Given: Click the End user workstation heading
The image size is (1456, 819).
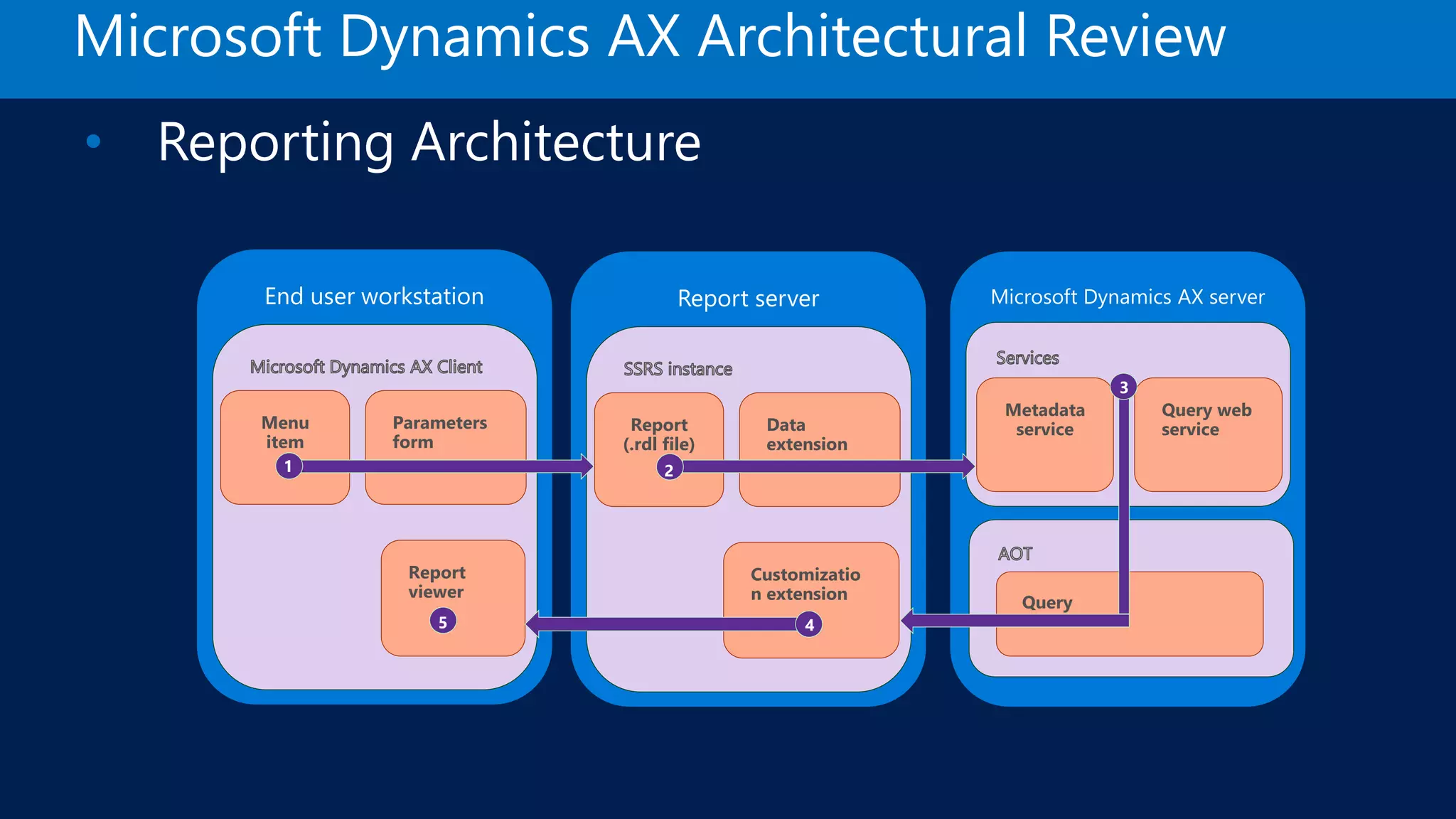Looking at the screenshot, I should click(374, 296).
